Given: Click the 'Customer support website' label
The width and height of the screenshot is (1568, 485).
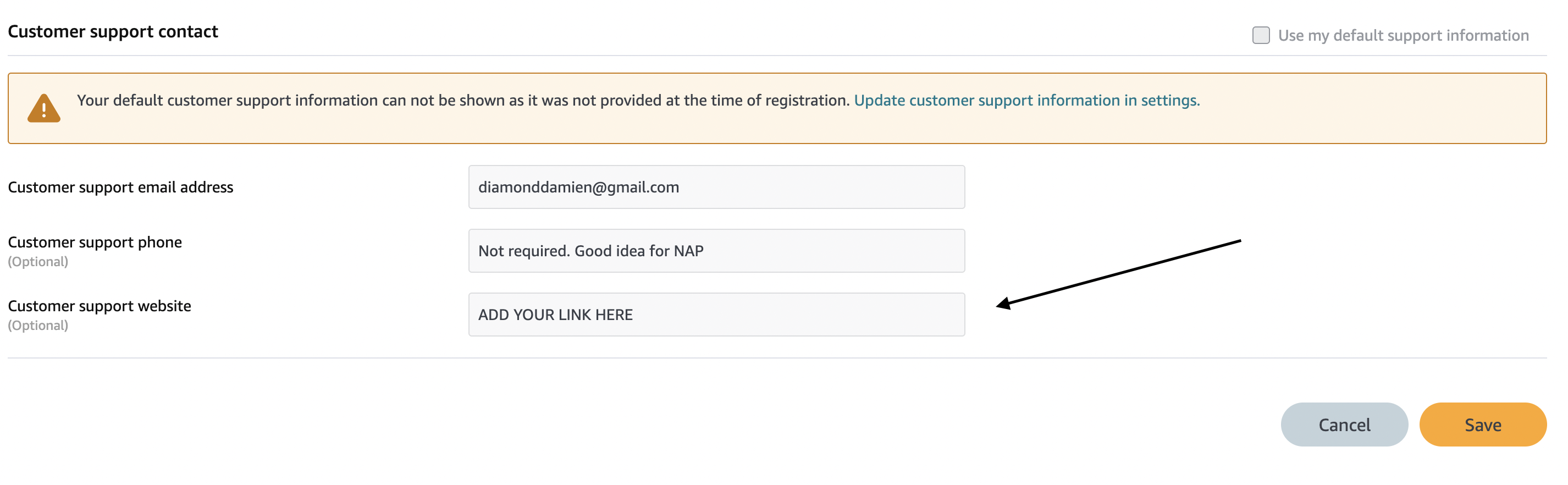Looking at the screenshot, I should [99, 306].
